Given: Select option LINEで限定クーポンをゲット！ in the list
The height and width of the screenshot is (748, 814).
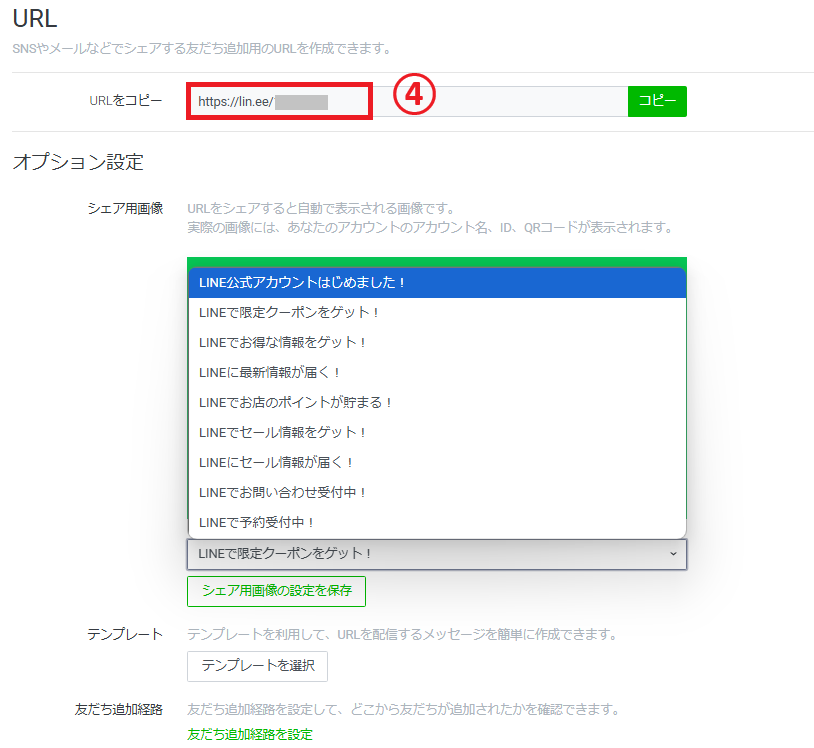Looking at the screenshot, I should 437,312.
